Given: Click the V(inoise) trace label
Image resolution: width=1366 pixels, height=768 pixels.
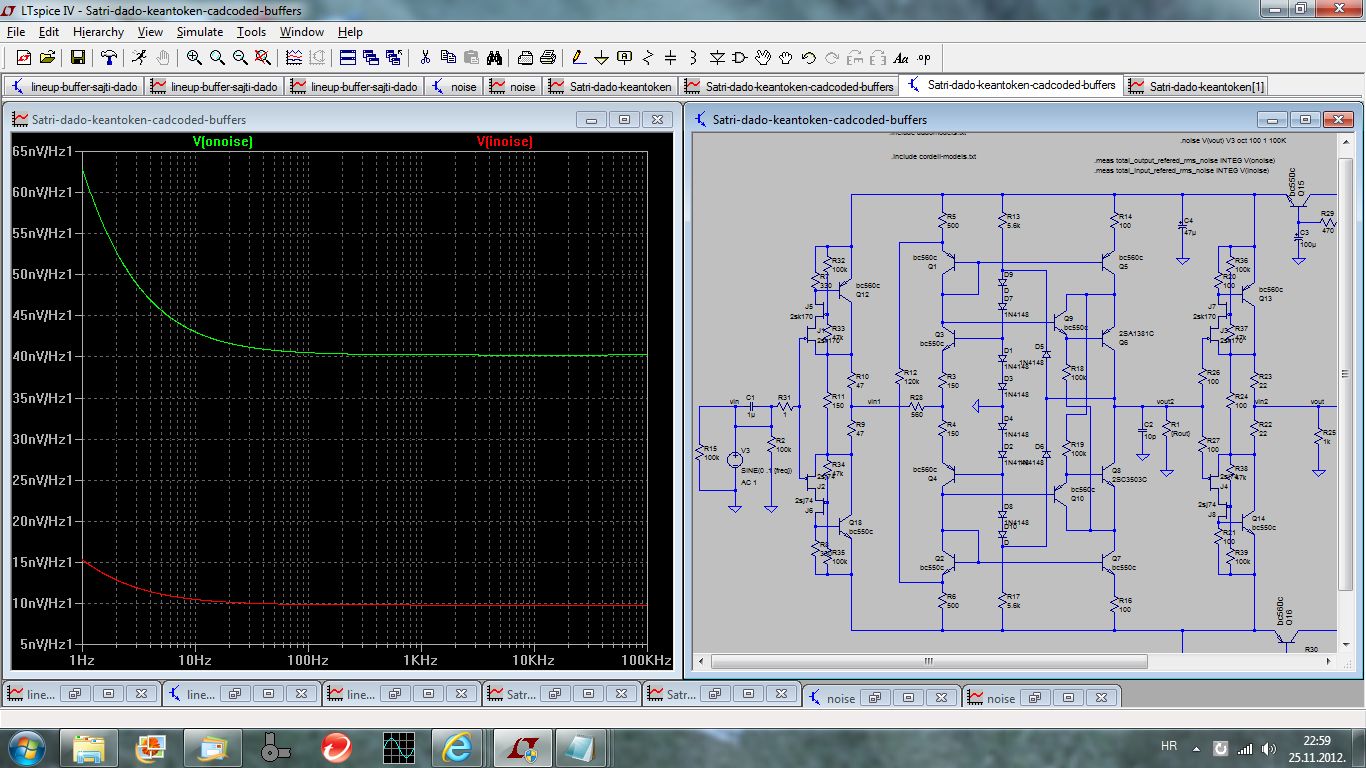Looking at the screenshot, I should 505,142.
